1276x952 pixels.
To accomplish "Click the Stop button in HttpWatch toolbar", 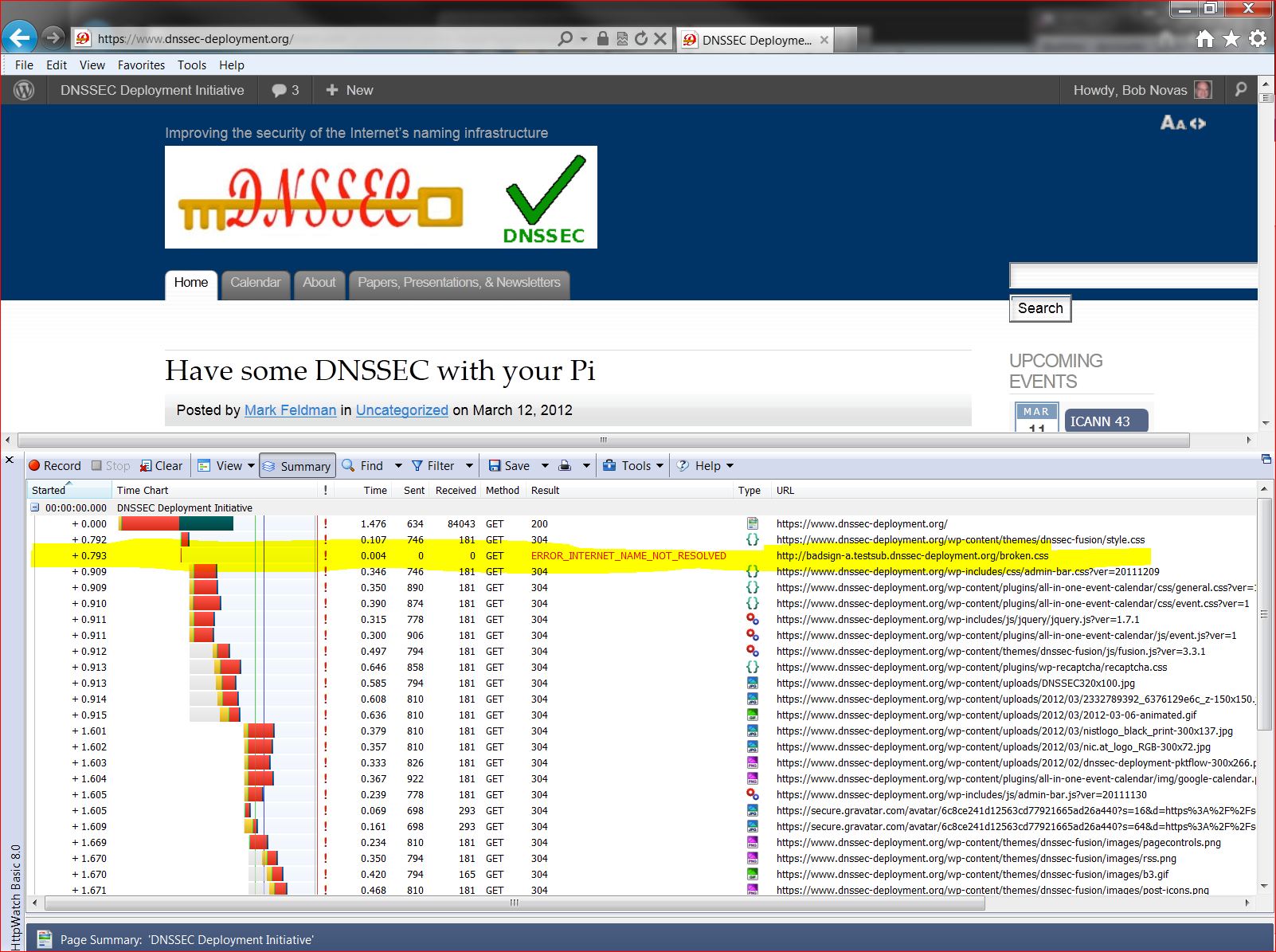I will click(111, 466).
